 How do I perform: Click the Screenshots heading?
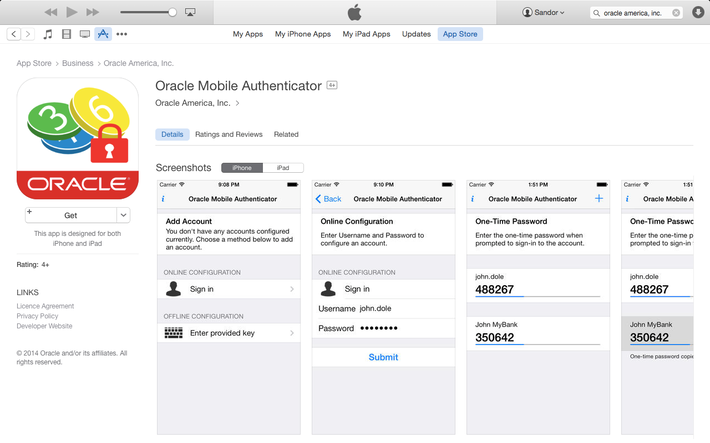click(183, 168)
